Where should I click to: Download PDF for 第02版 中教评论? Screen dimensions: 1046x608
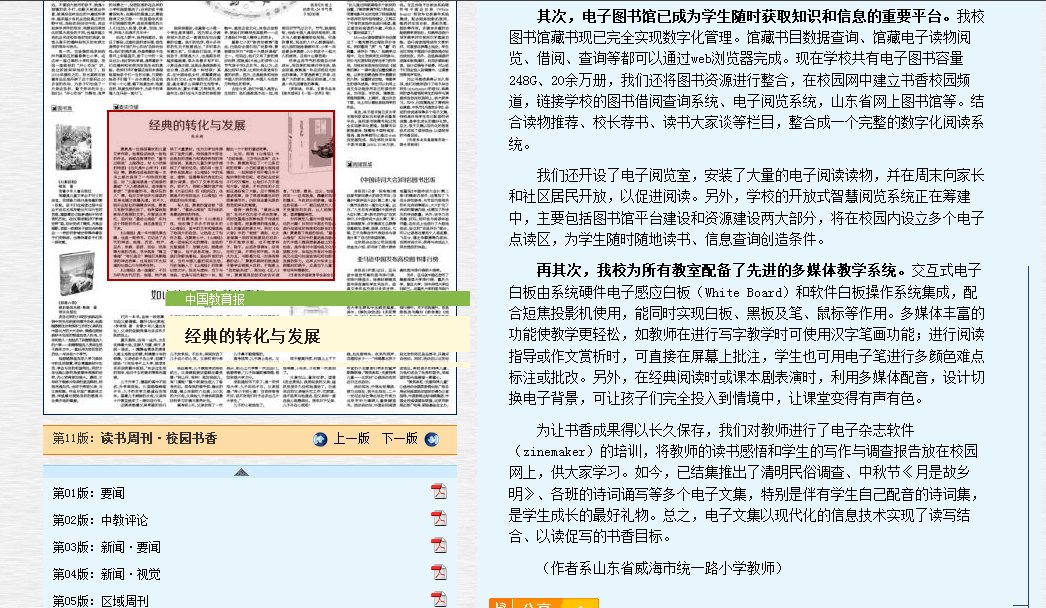[x=438, y=518]
